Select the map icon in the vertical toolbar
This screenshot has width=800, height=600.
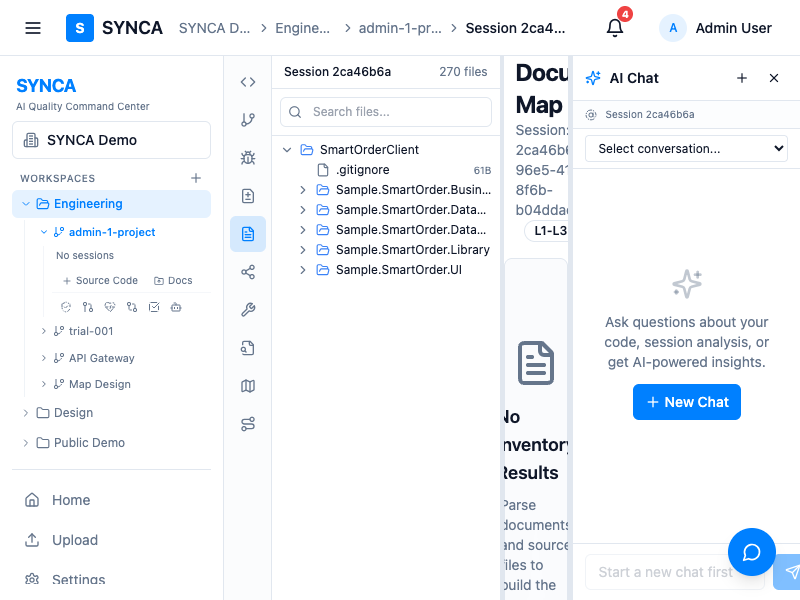point(248,386)
